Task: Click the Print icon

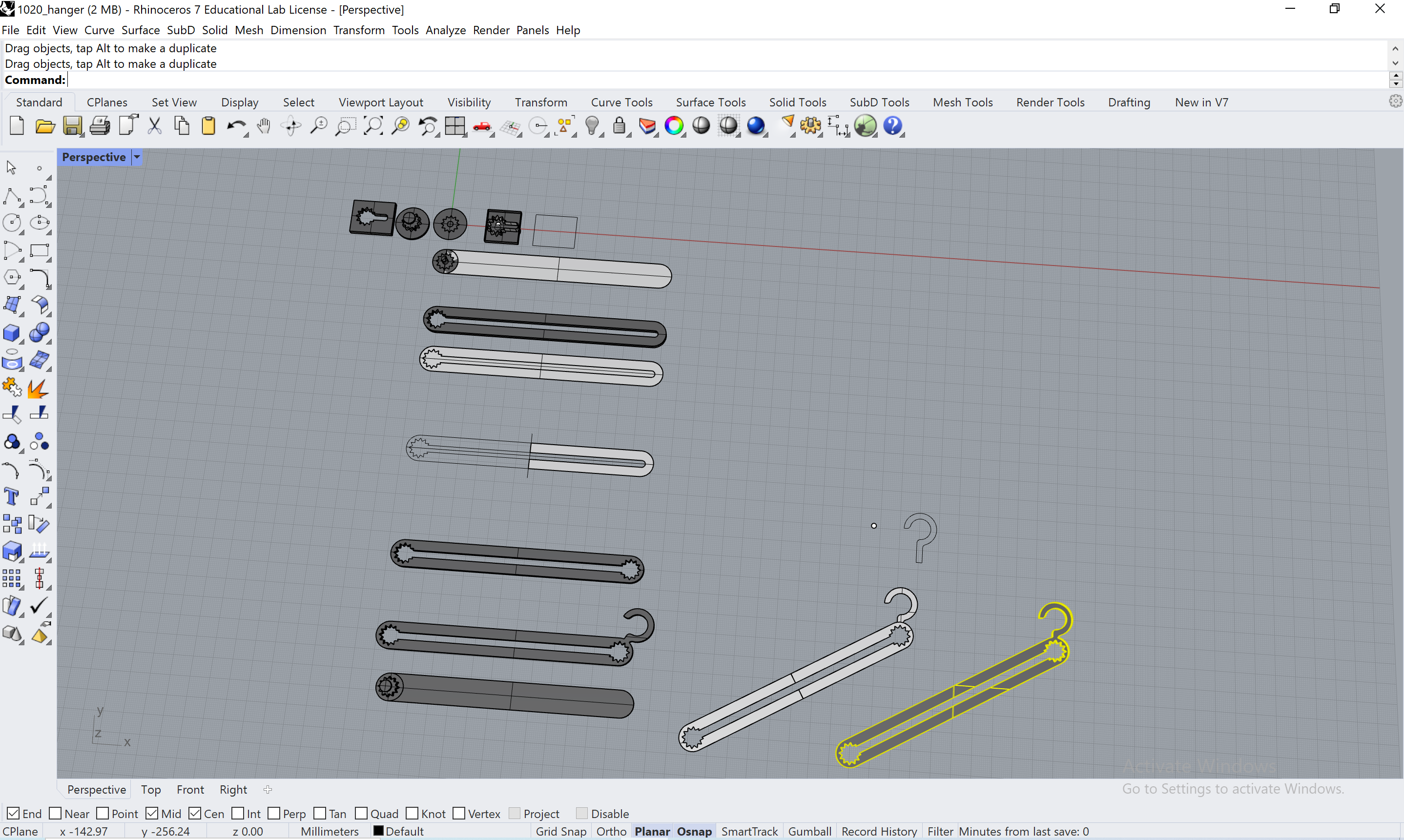Action: tap(100, 125)
